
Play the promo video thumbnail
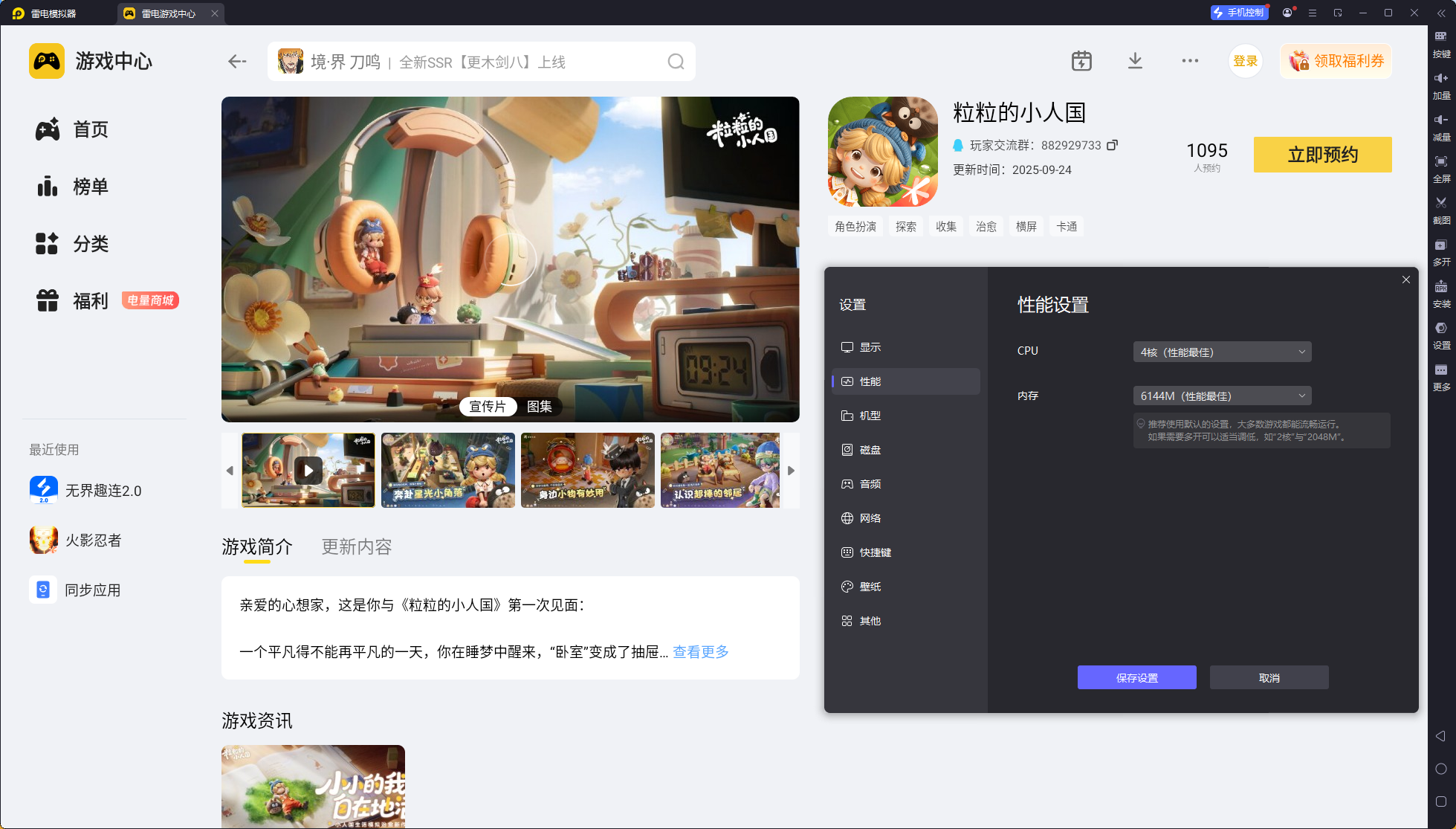coord(308,470)
